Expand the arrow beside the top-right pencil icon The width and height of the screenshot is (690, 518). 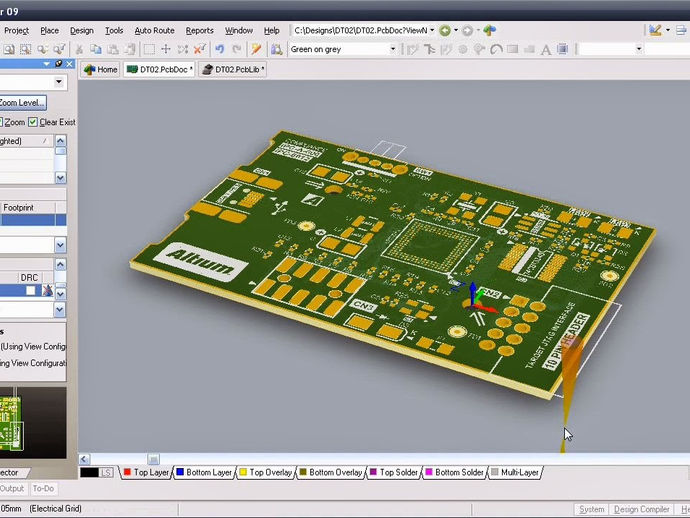(x=668, y=30)
